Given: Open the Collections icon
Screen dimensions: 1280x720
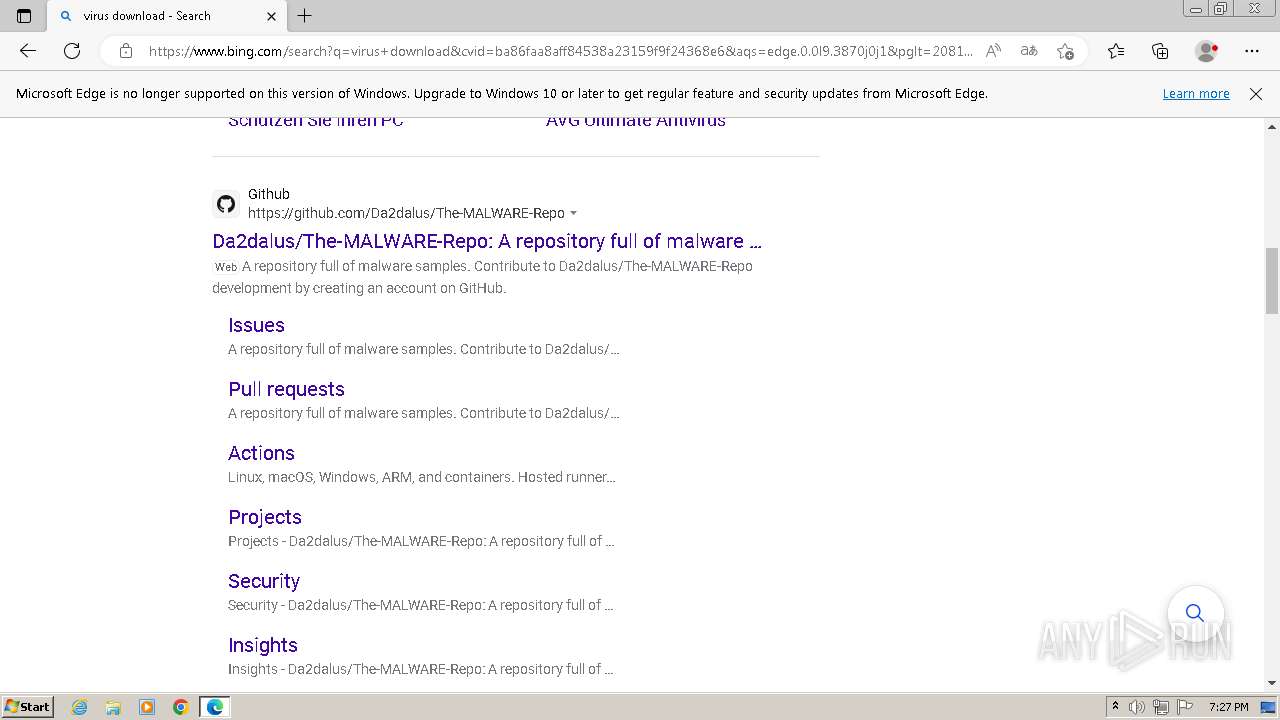Looking at the screenshot, I should [x=1160, y=51].
